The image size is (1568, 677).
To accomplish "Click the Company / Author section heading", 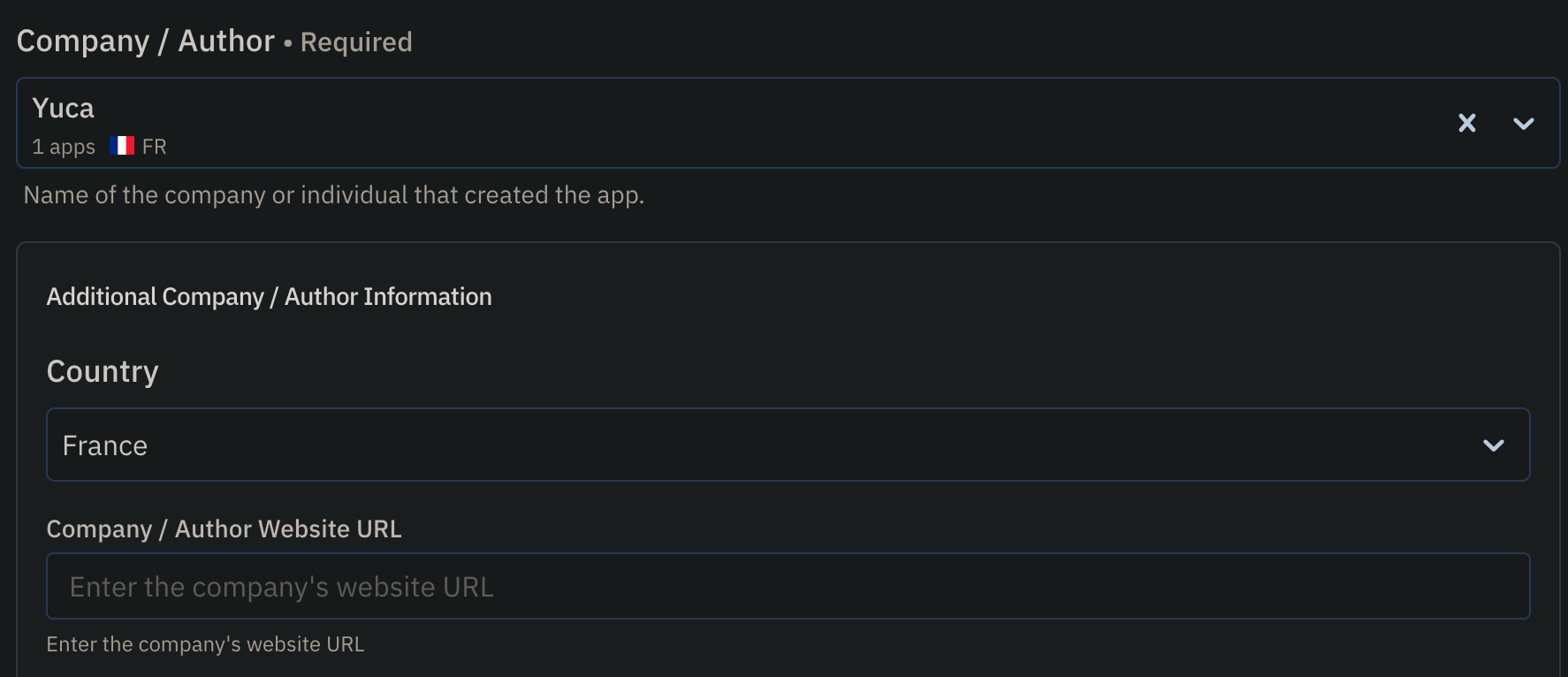I will 147,41.
